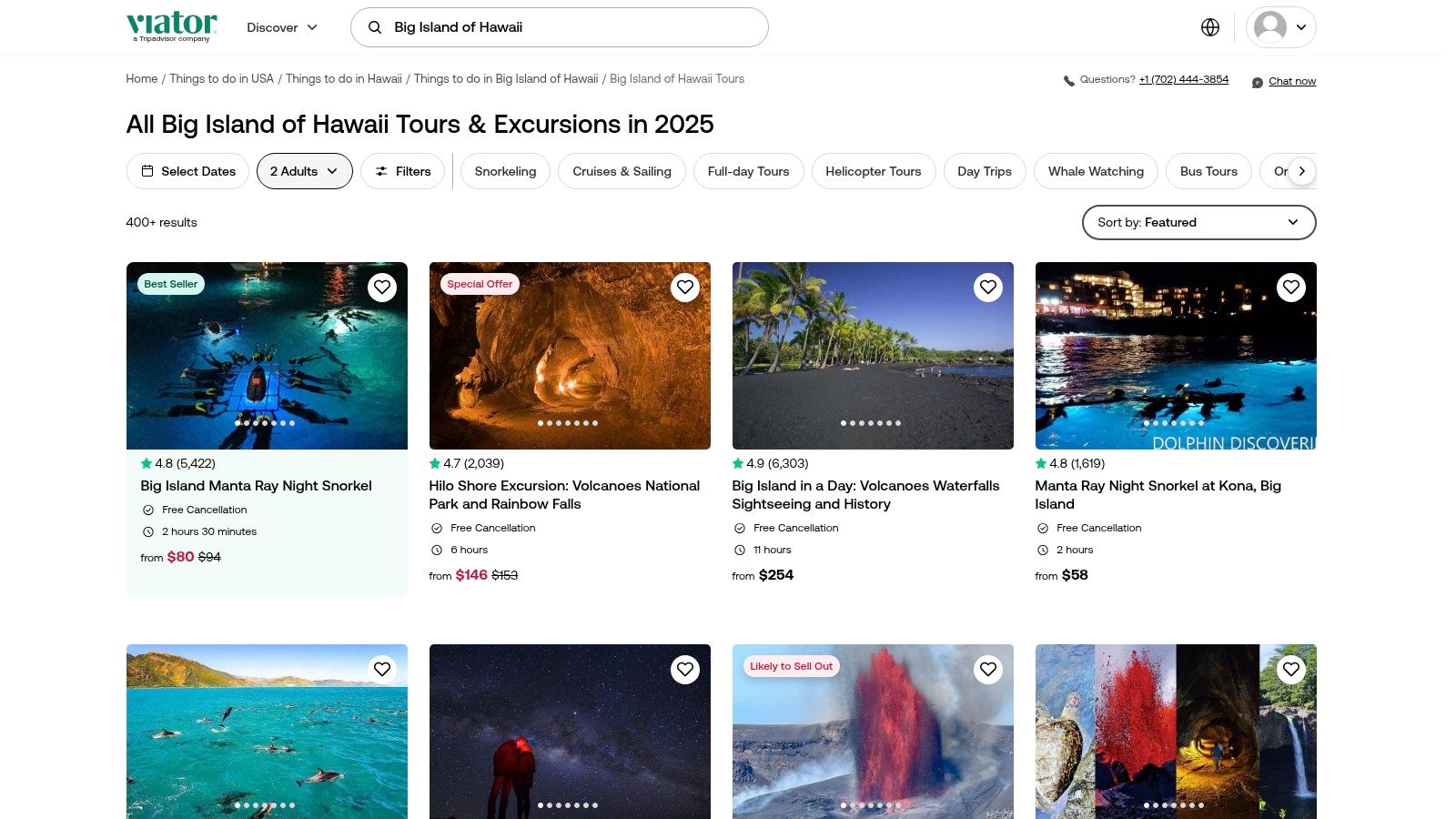Click the chat bubble icon
1456x819 pixels.
coord(1258,82)
